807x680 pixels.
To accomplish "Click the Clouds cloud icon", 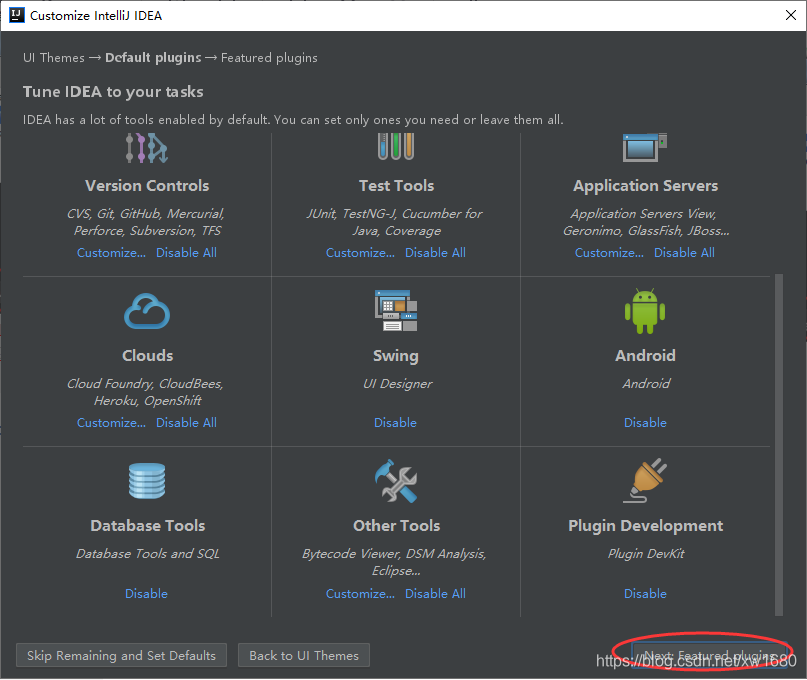I will click(147, 311).
